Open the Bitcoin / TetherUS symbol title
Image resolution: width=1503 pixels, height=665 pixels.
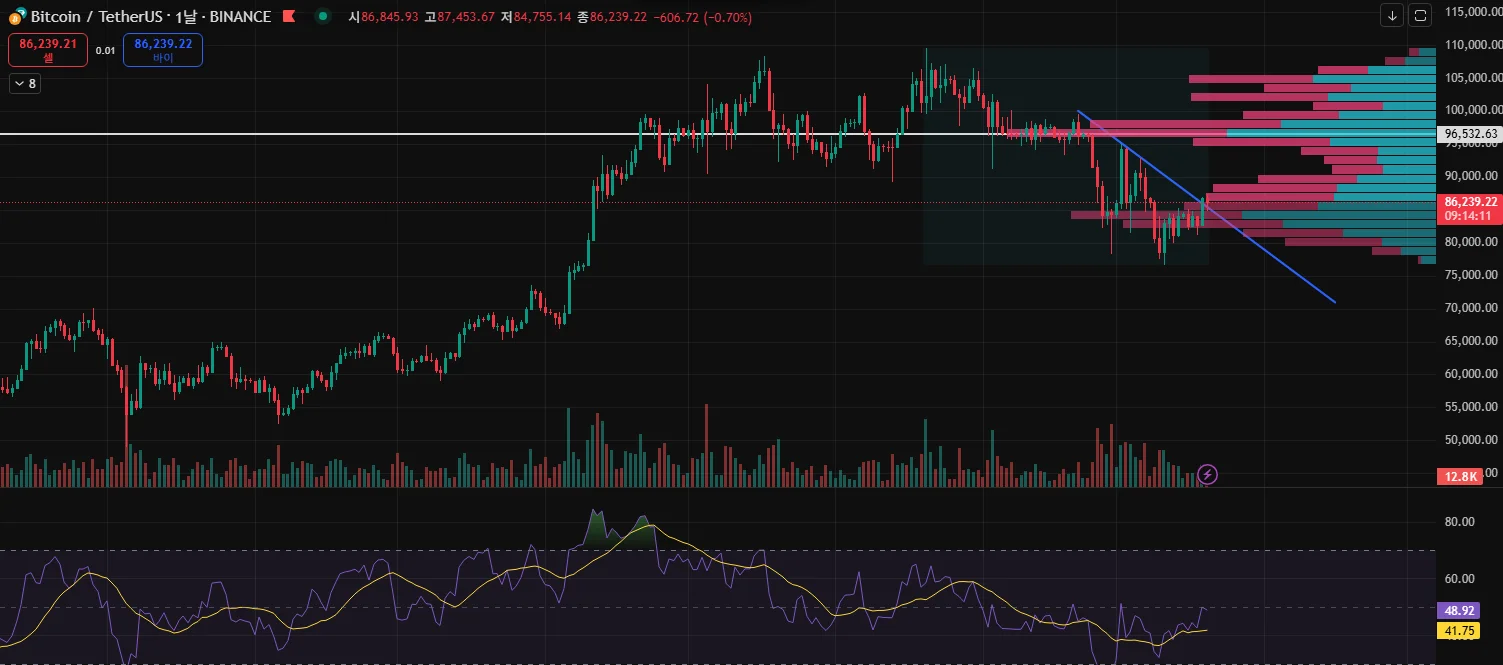(100, 17)
